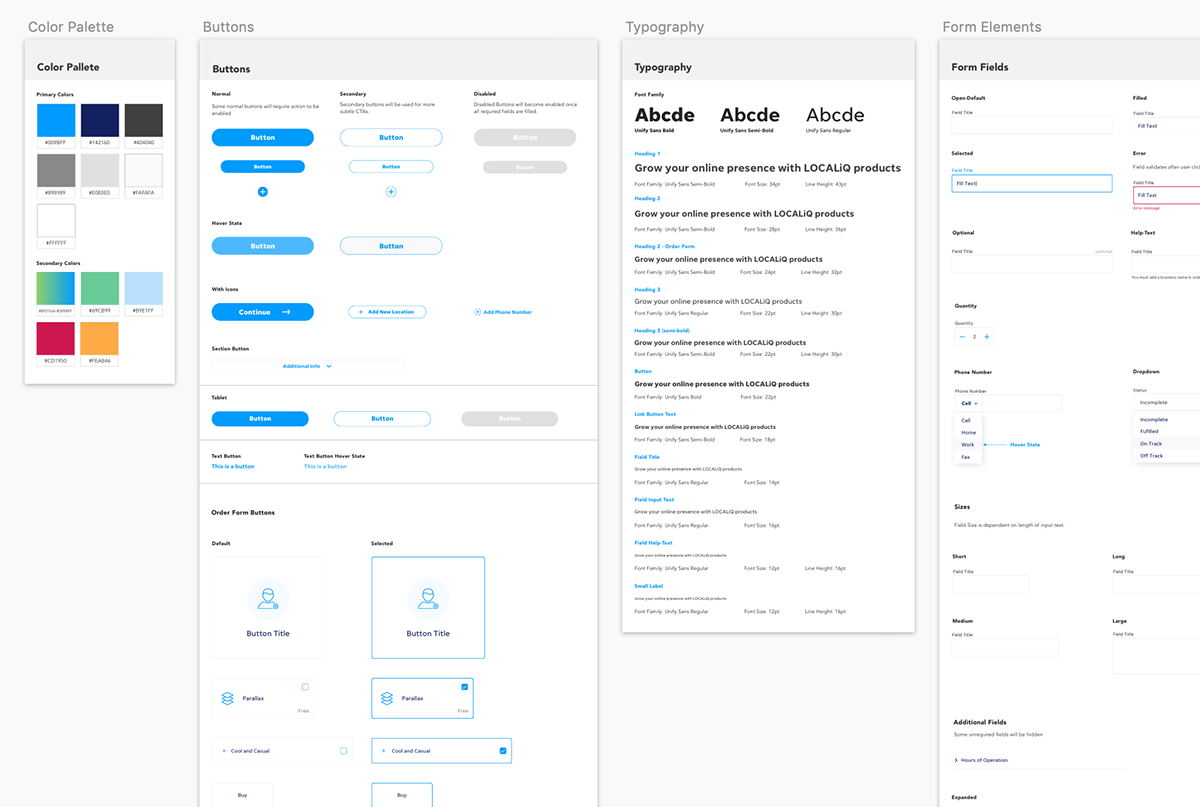
Task: Select the #CD1950 crimson swatch
Action: [56, 339]
